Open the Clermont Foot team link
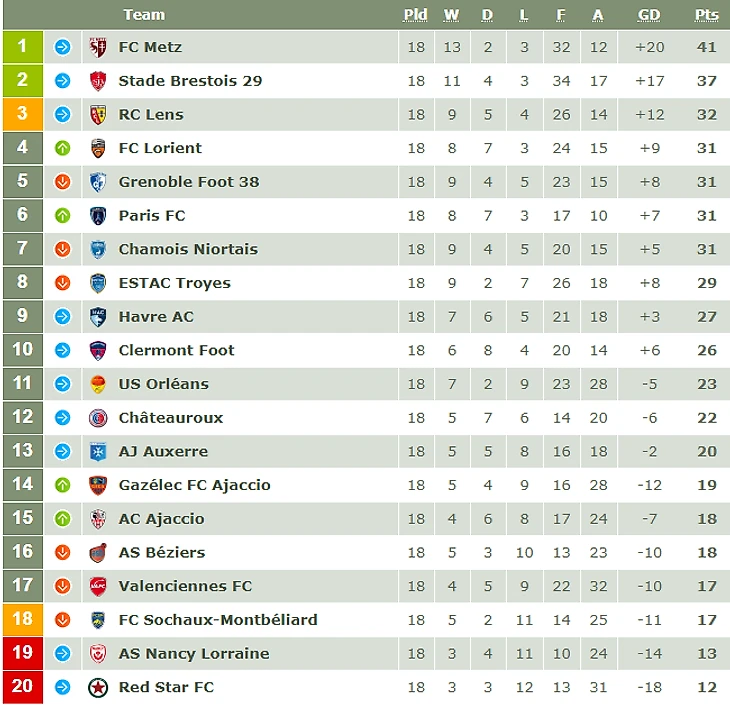 tap(176, 350)
